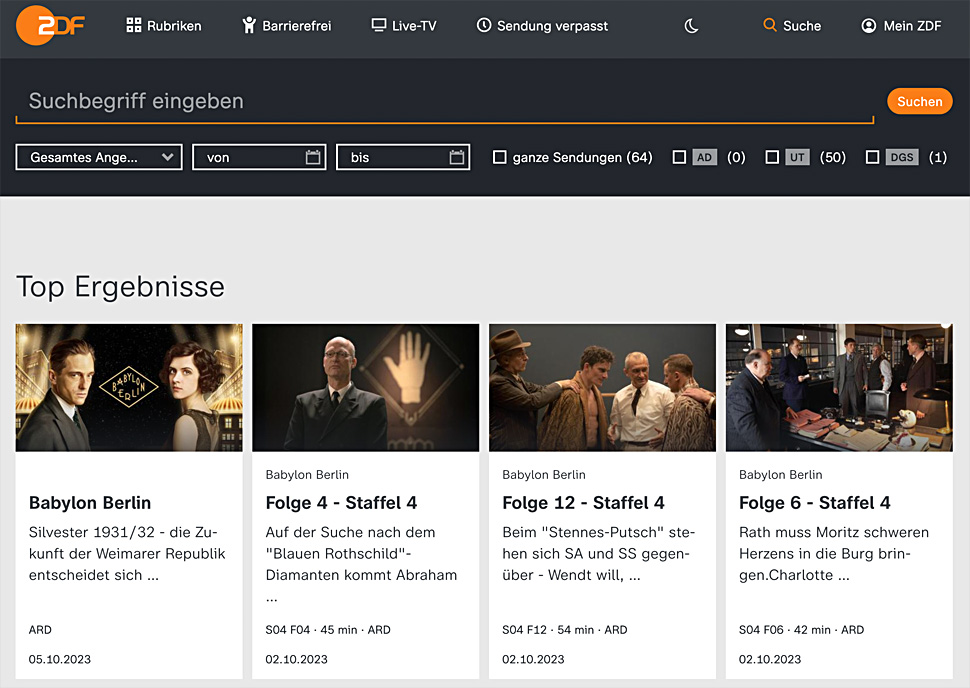Click description 'Silvester 1931/32 - die Zukunft'
The image size is (970, 688).
pyautogui.click(x=127, y=554)
